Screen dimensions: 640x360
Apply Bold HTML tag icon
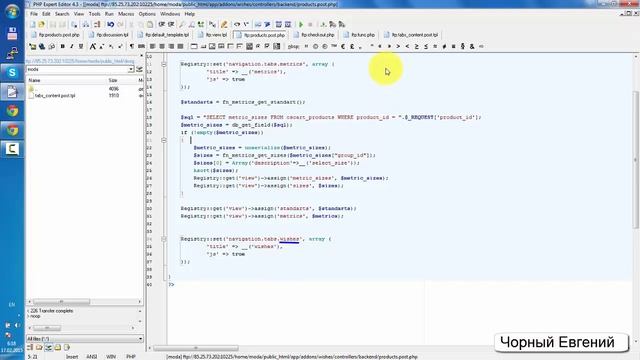(x=62, y=47)
